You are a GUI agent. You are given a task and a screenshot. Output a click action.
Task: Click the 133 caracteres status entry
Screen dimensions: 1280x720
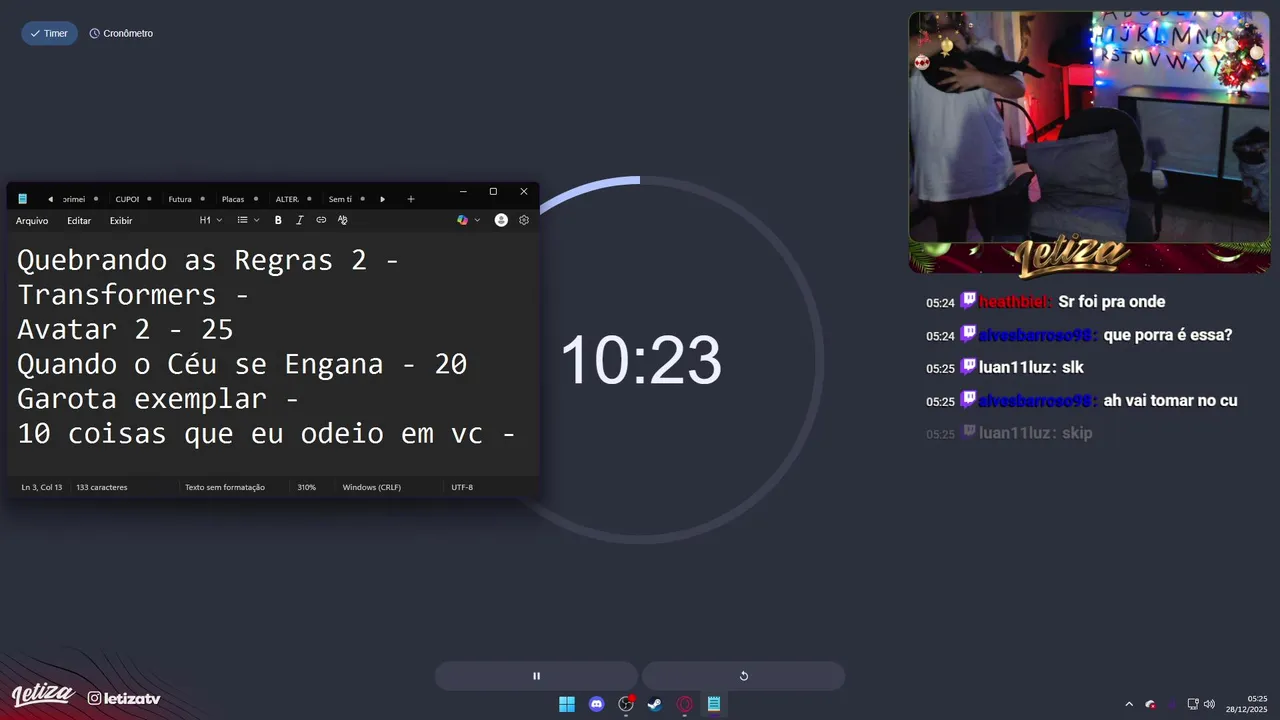tap(102, 487)
